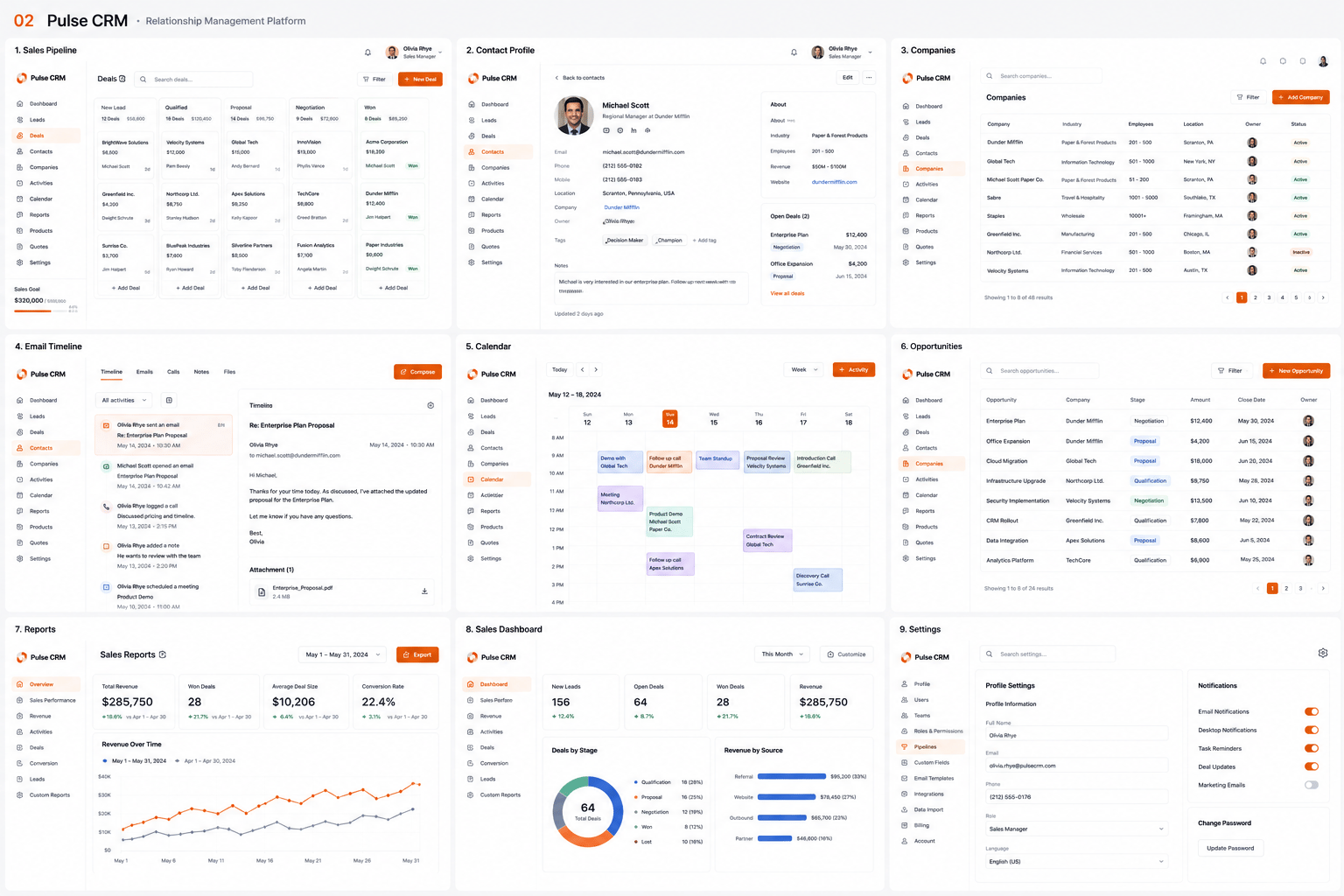
Task: Click settings icon in the Timeline email header
Action: coord(430,405)
